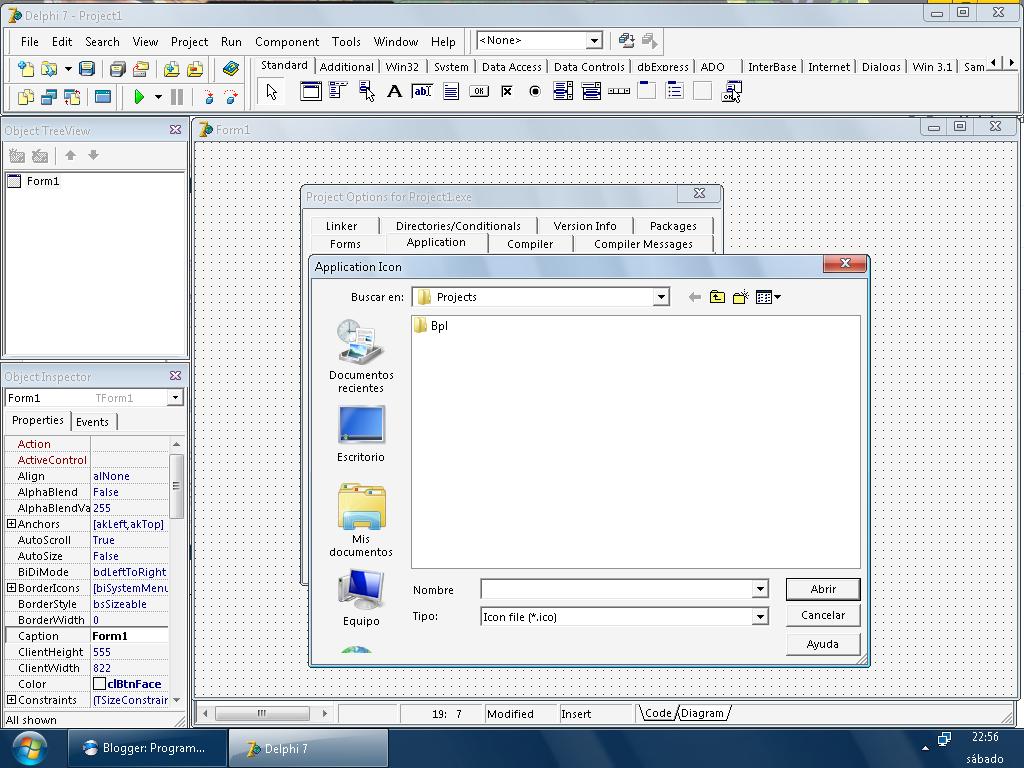
Task: Select the RadioButton component icon
Action: pyautogui.click(x=535, y=91)
